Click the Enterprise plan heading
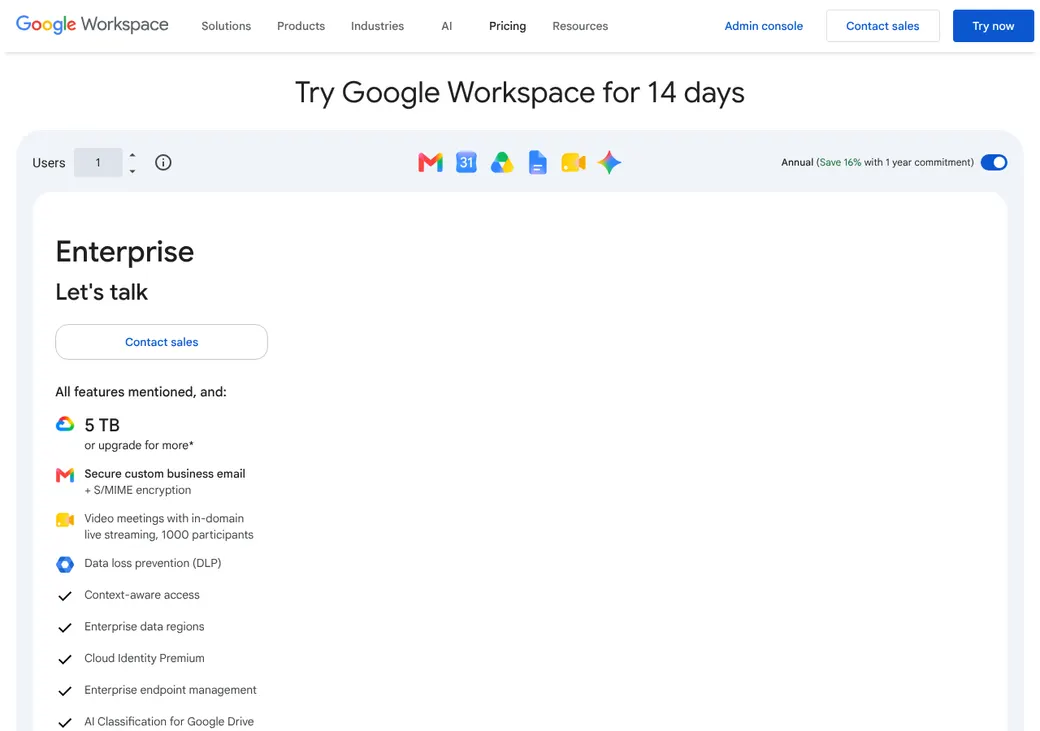Screen dimensions: 1040x731 pos(125,251)
